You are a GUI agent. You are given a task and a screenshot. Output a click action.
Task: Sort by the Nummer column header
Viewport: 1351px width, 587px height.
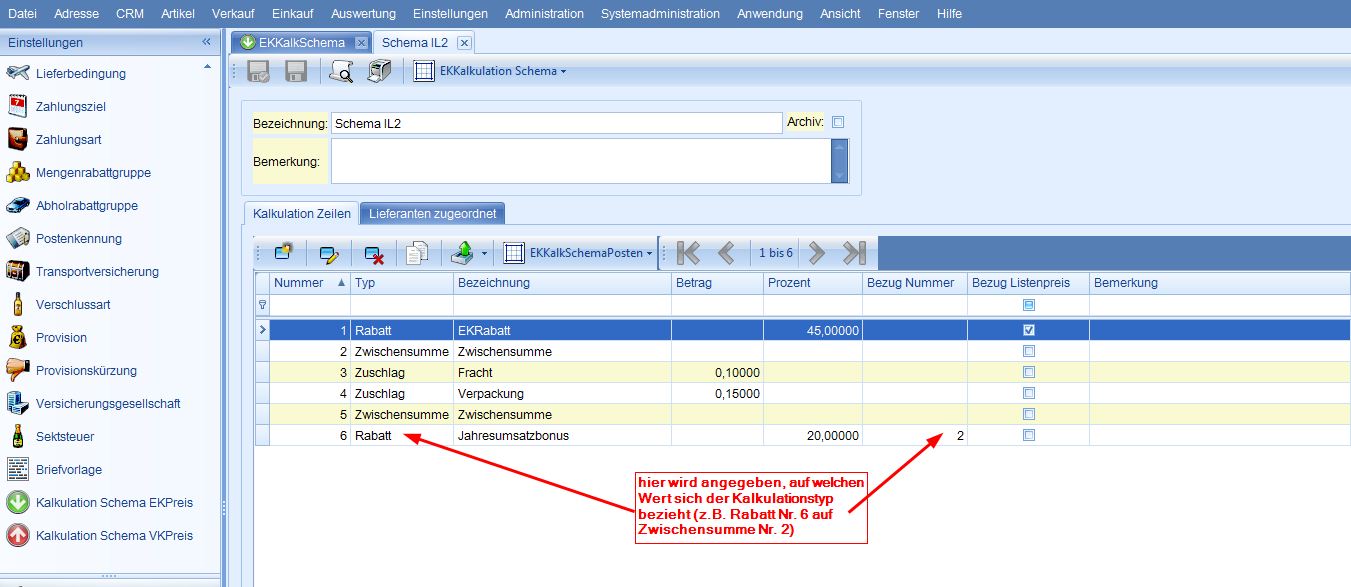[310, 283]
